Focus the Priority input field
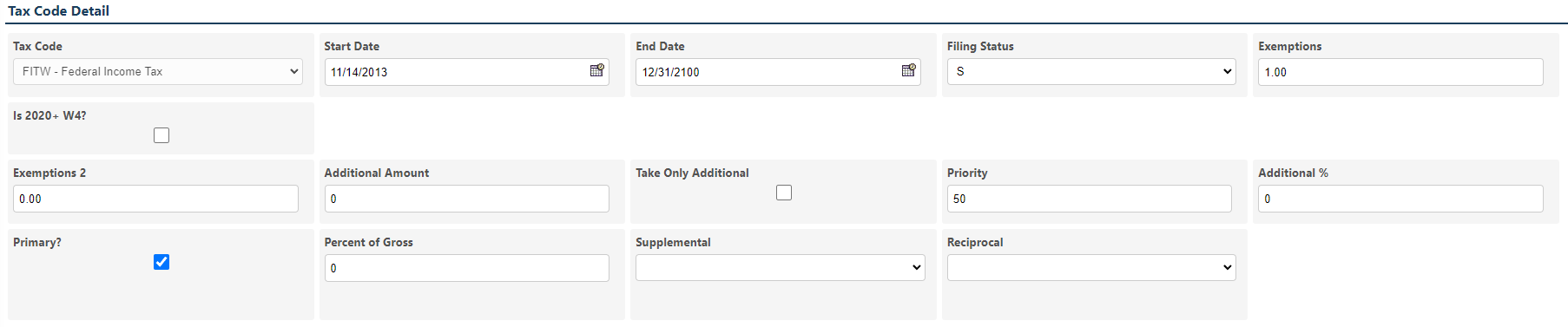Screen dimensions: 1568x327 [1090, 199]
